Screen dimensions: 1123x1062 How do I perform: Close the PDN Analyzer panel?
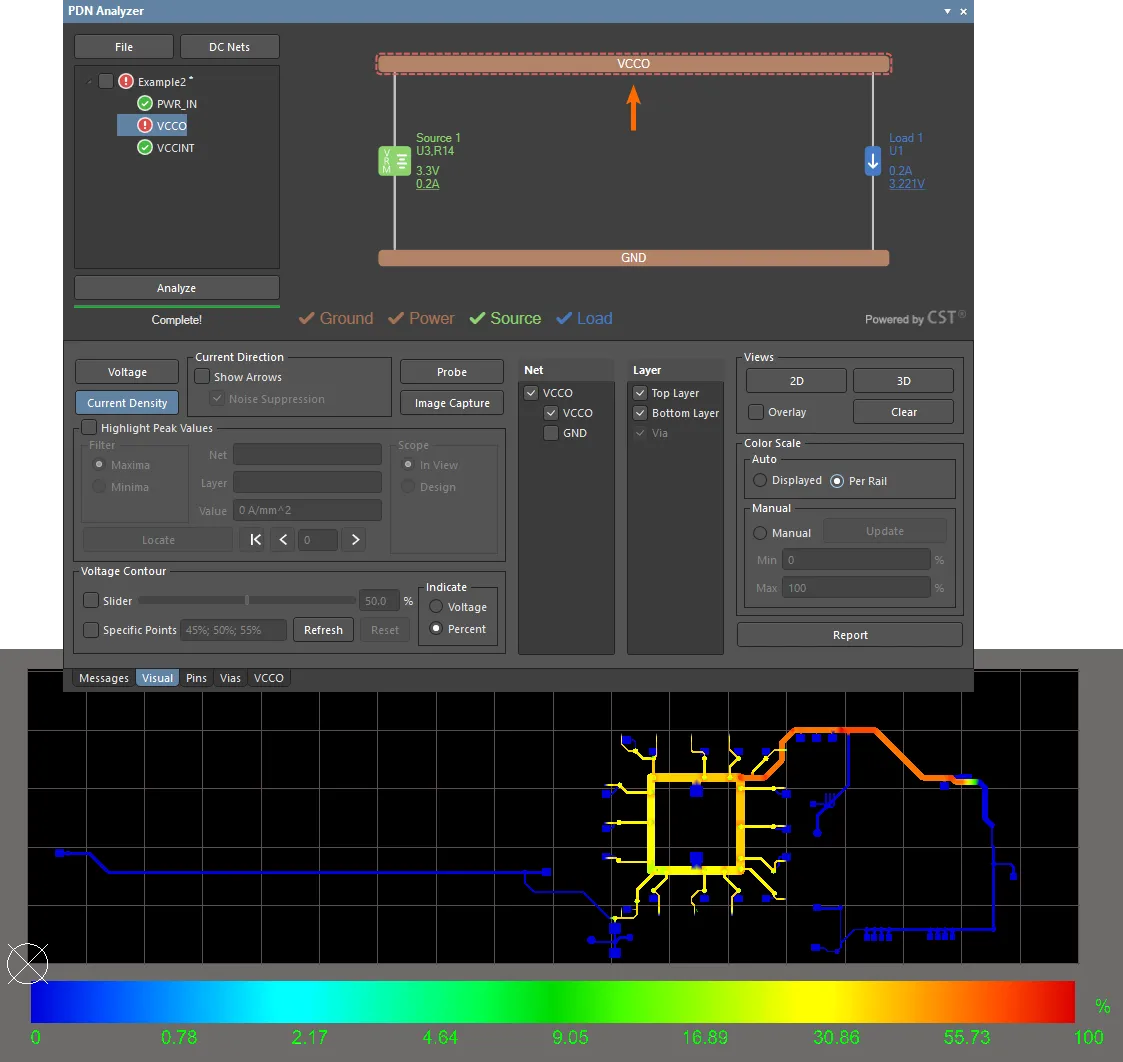point(963,11)
